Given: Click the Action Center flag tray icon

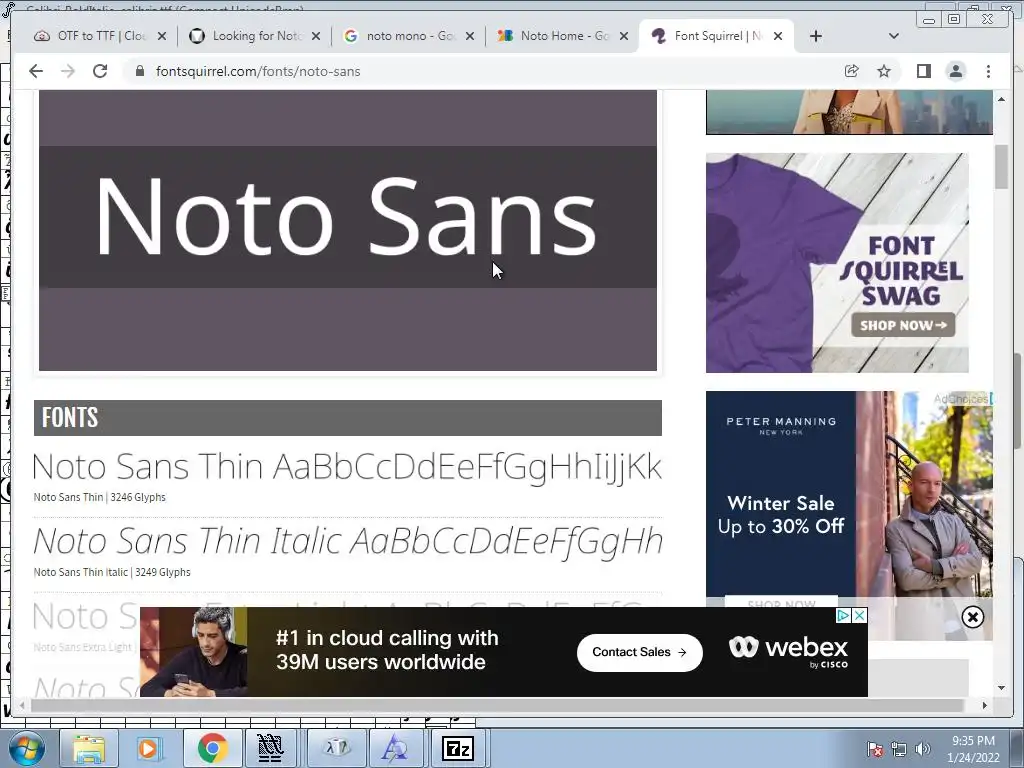Looking at the screenshot, I should pos(875,749).
